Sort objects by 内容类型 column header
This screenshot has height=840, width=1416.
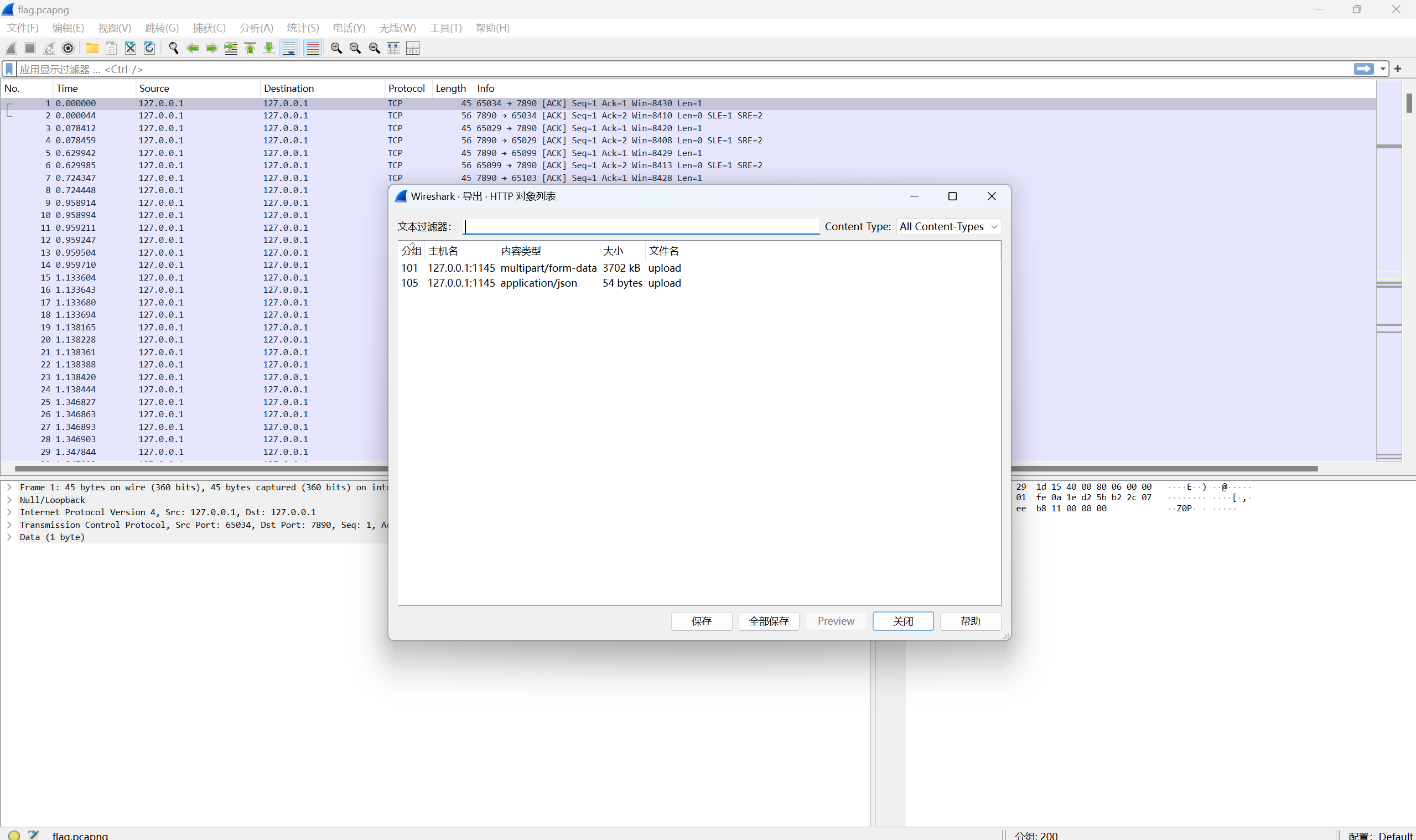tap(549, 251)
